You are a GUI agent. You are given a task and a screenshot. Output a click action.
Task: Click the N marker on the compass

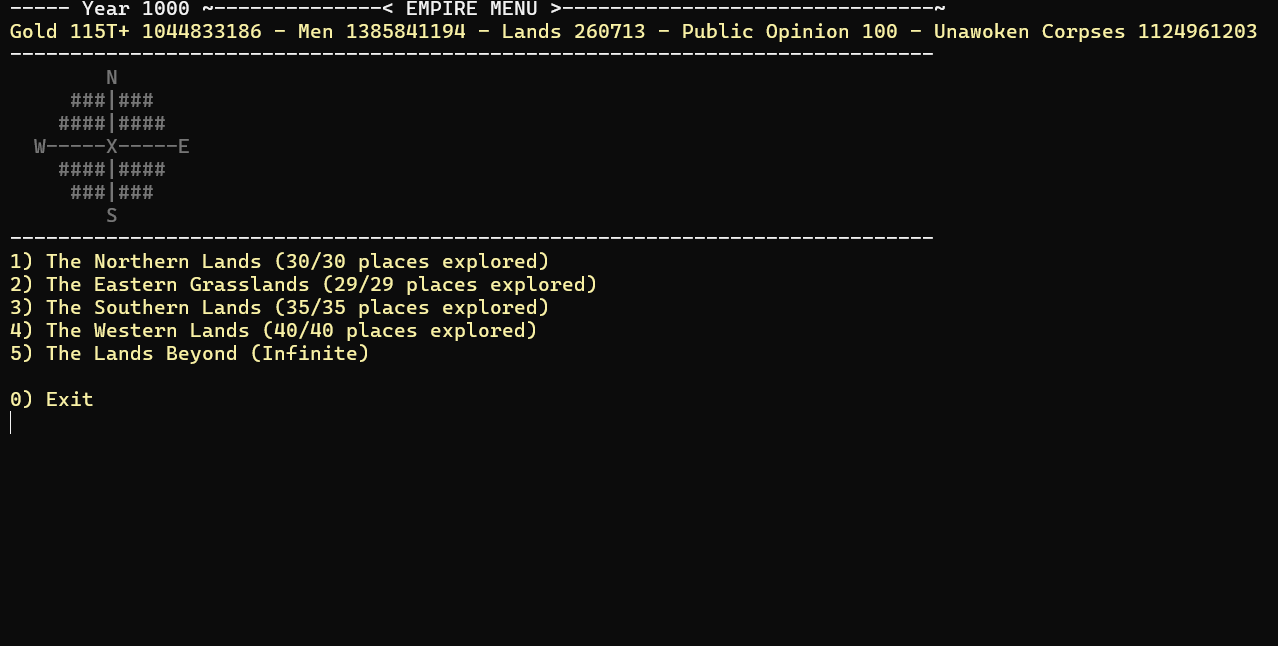coord(112,78)
